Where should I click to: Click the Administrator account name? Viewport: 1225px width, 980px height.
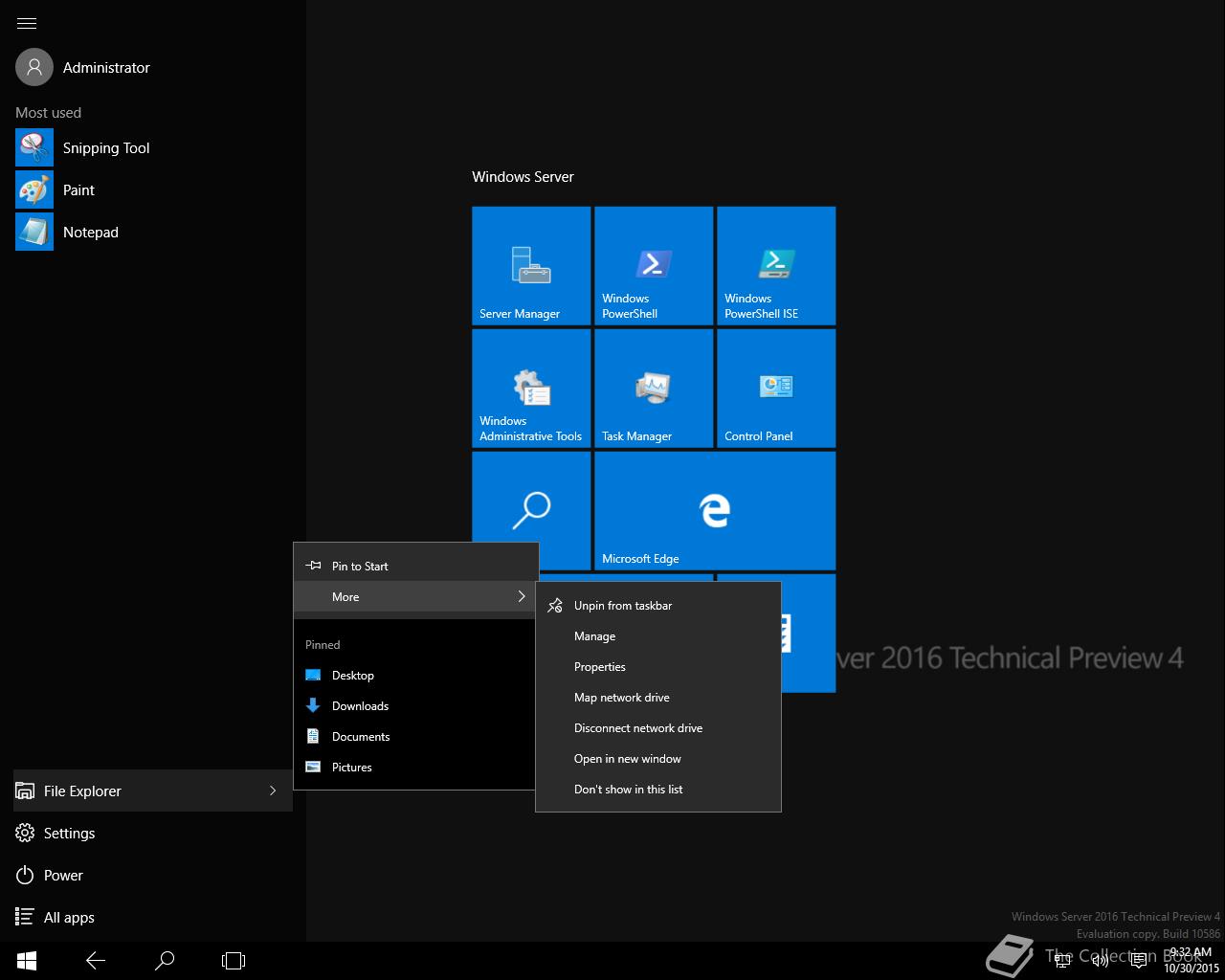pos(106,68)
